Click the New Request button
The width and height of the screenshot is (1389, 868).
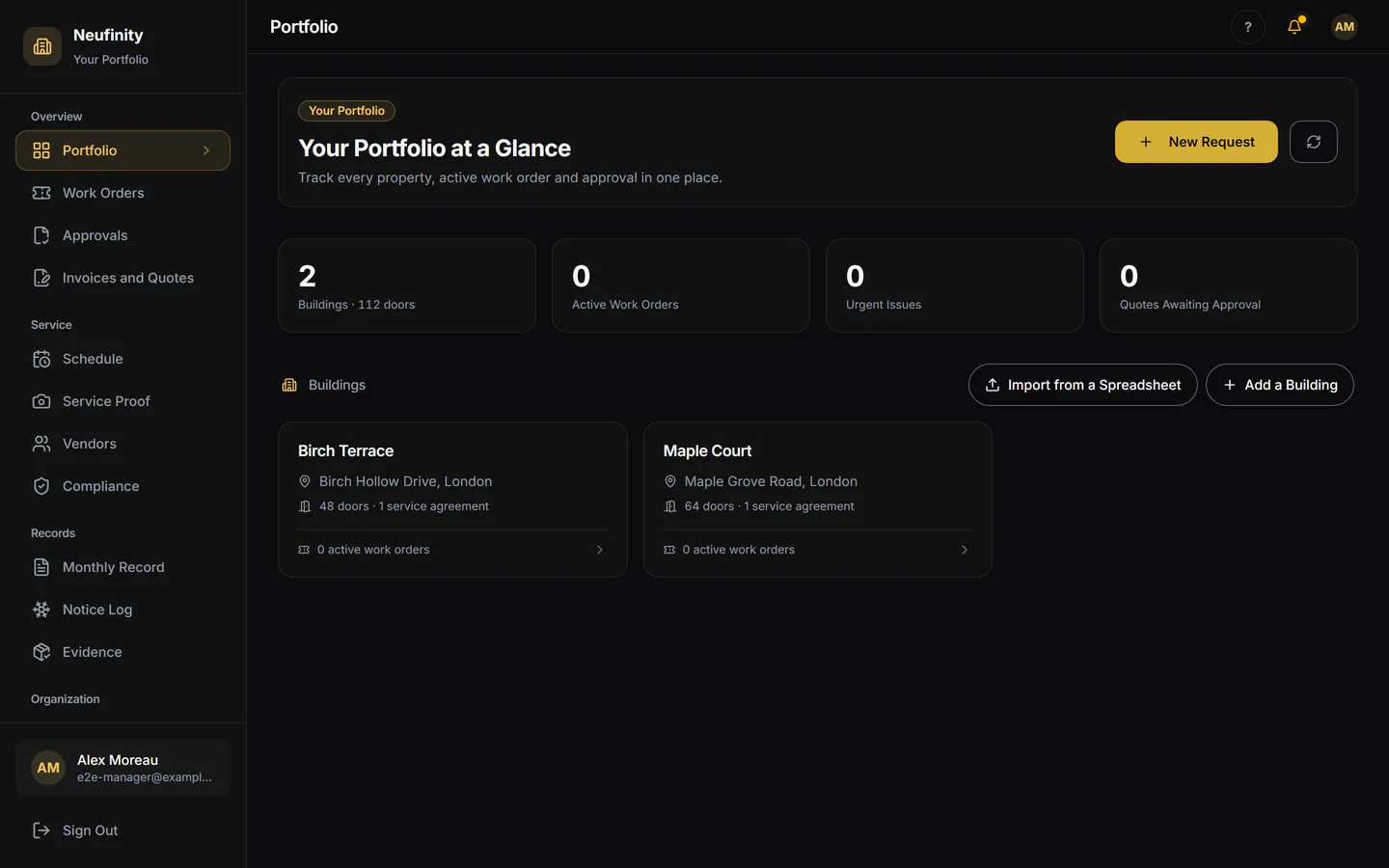coord(1196,142)
